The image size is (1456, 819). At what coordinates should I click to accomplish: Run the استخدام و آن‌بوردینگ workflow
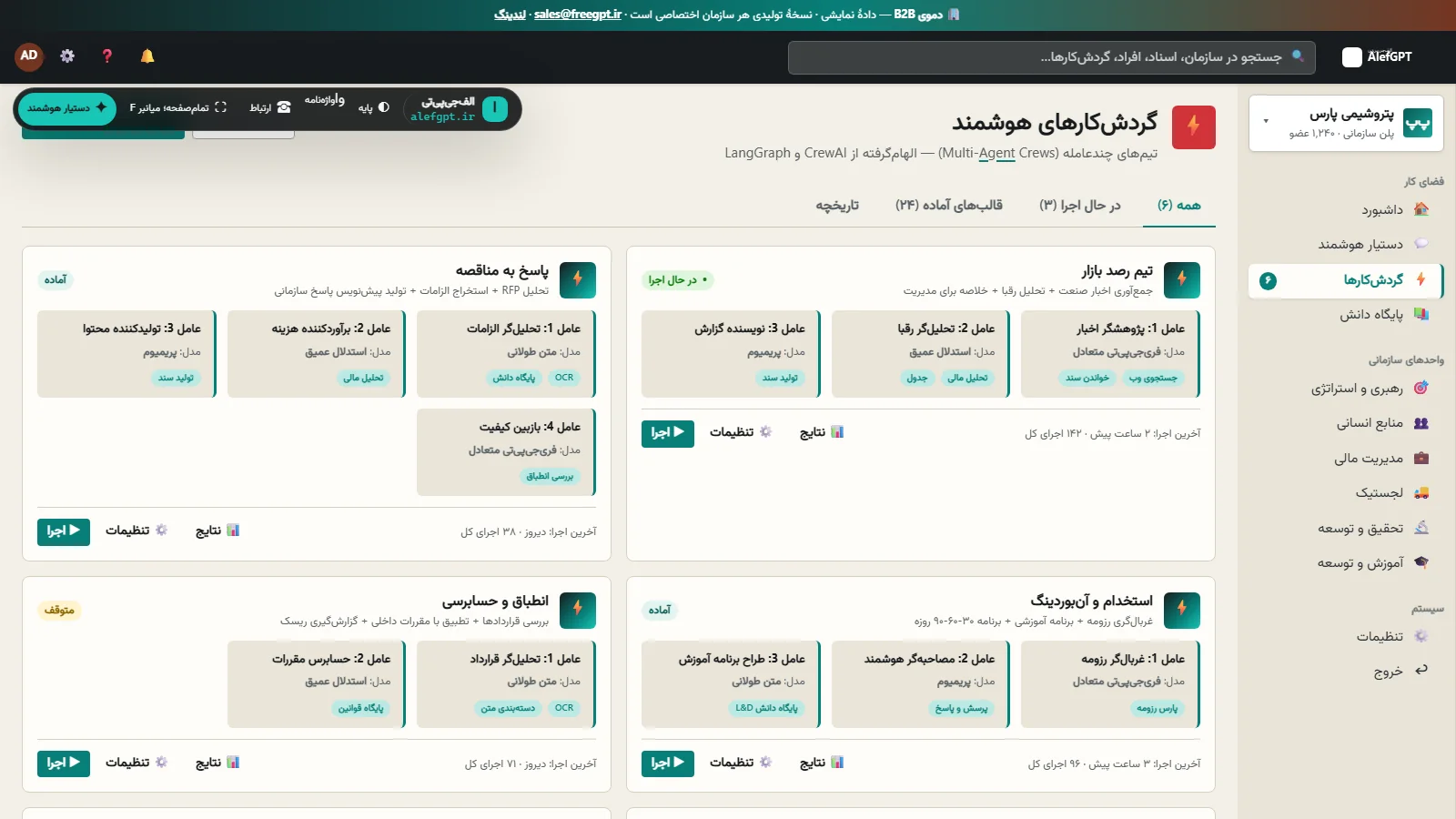pyautogui.click(x=668, y=763)
